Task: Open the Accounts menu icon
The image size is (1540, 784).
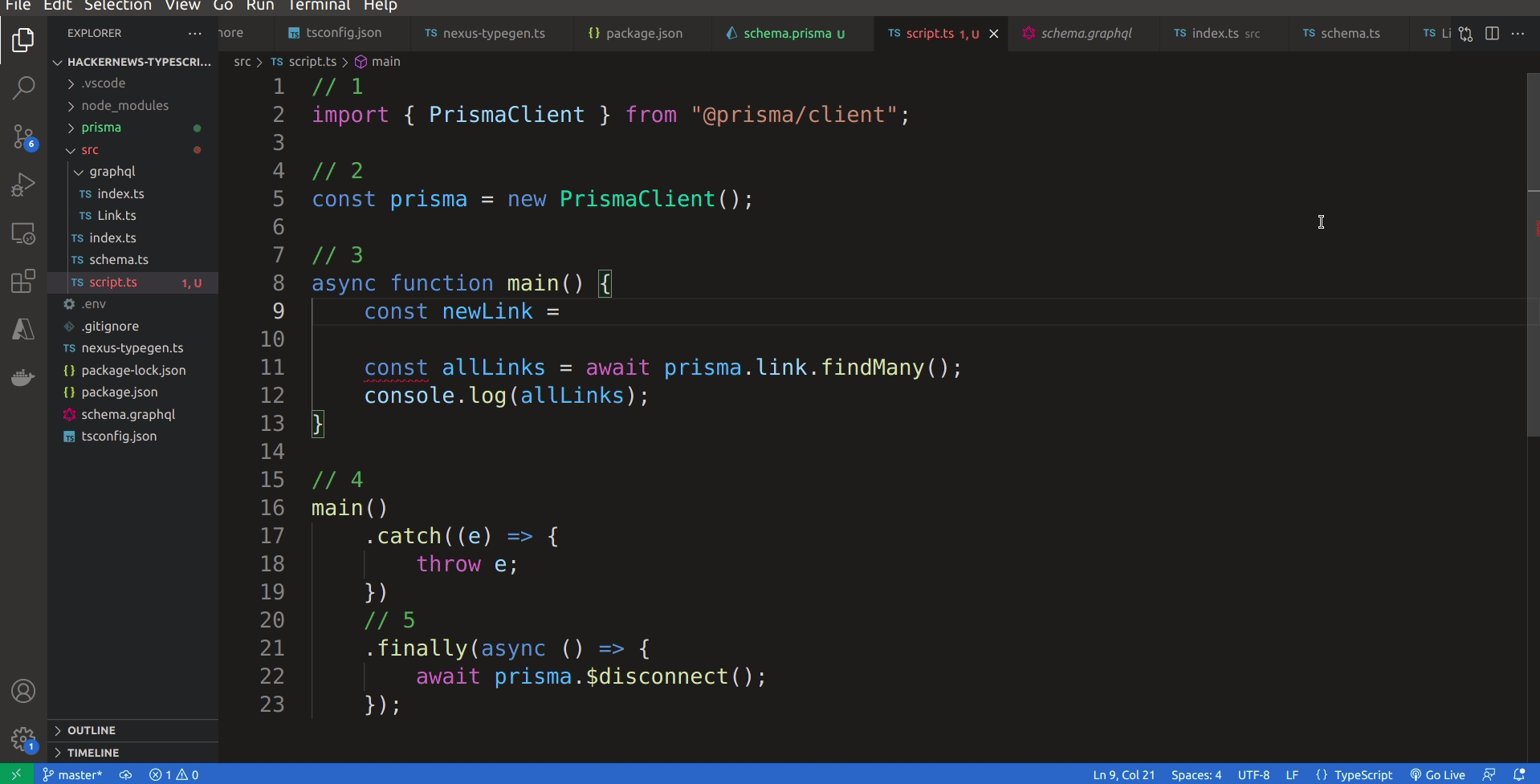Action: (x=23, y=691)
